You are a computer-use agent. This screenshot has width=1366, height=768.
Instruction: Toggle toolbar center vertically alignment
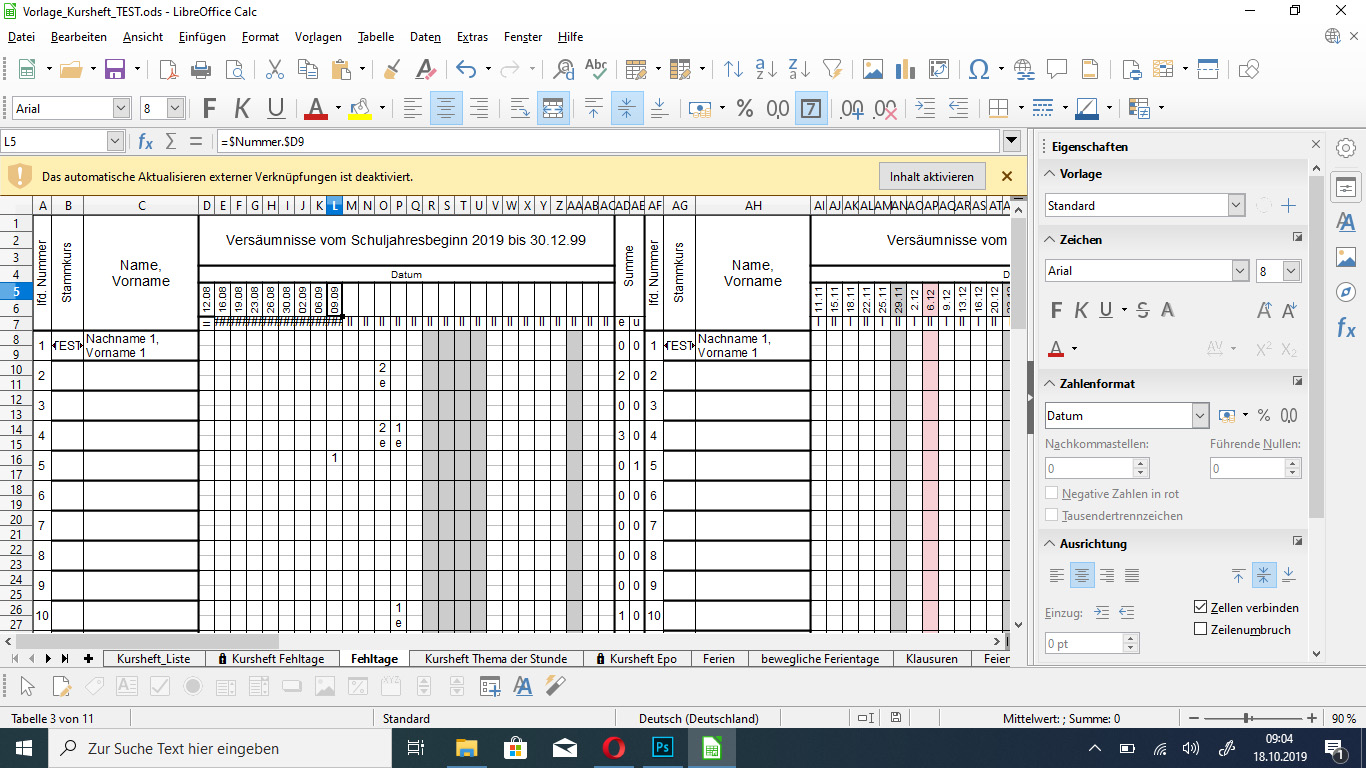[626, 108]
